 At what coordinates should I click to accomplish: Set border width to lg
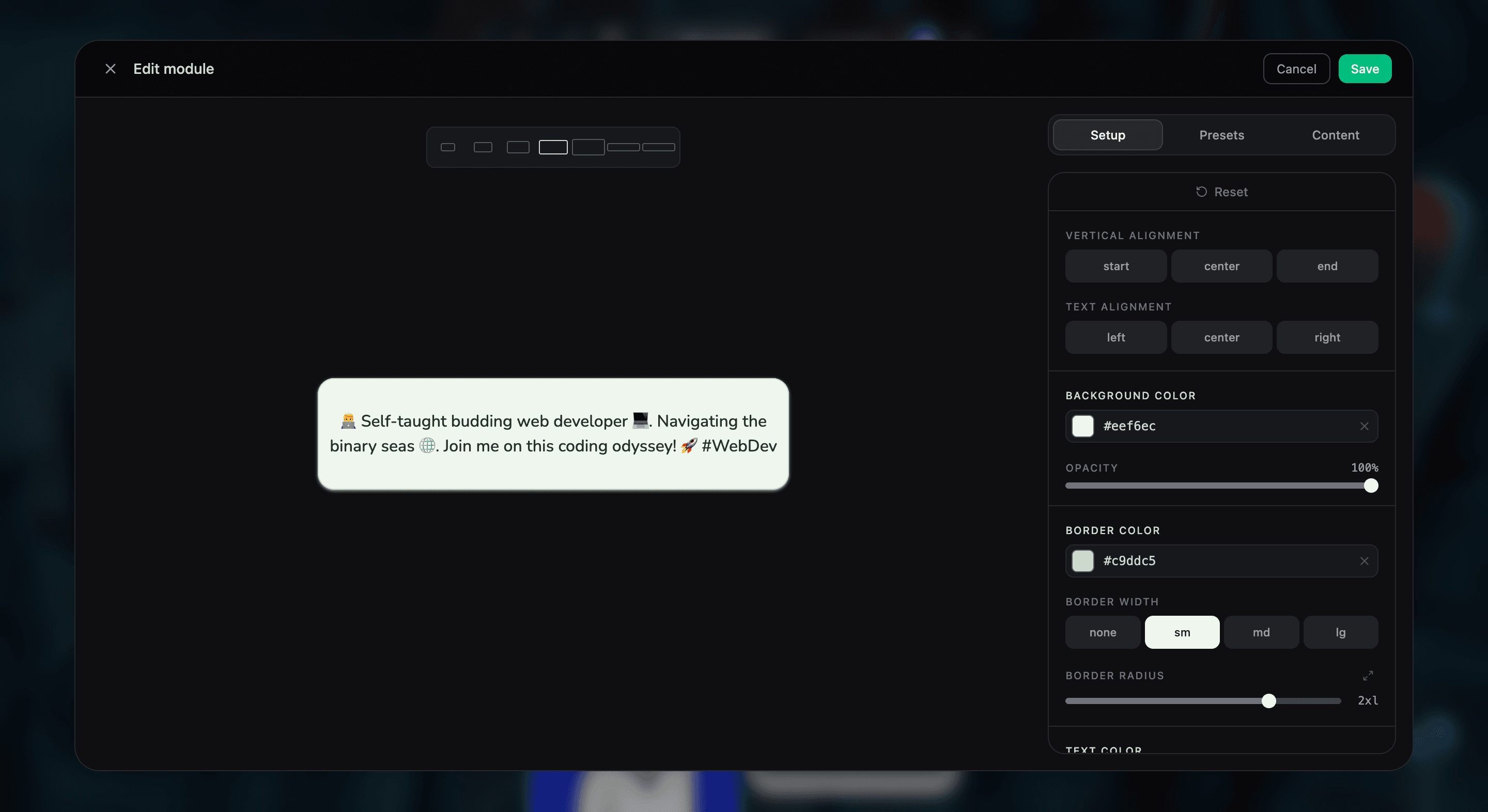(1340, 632)
